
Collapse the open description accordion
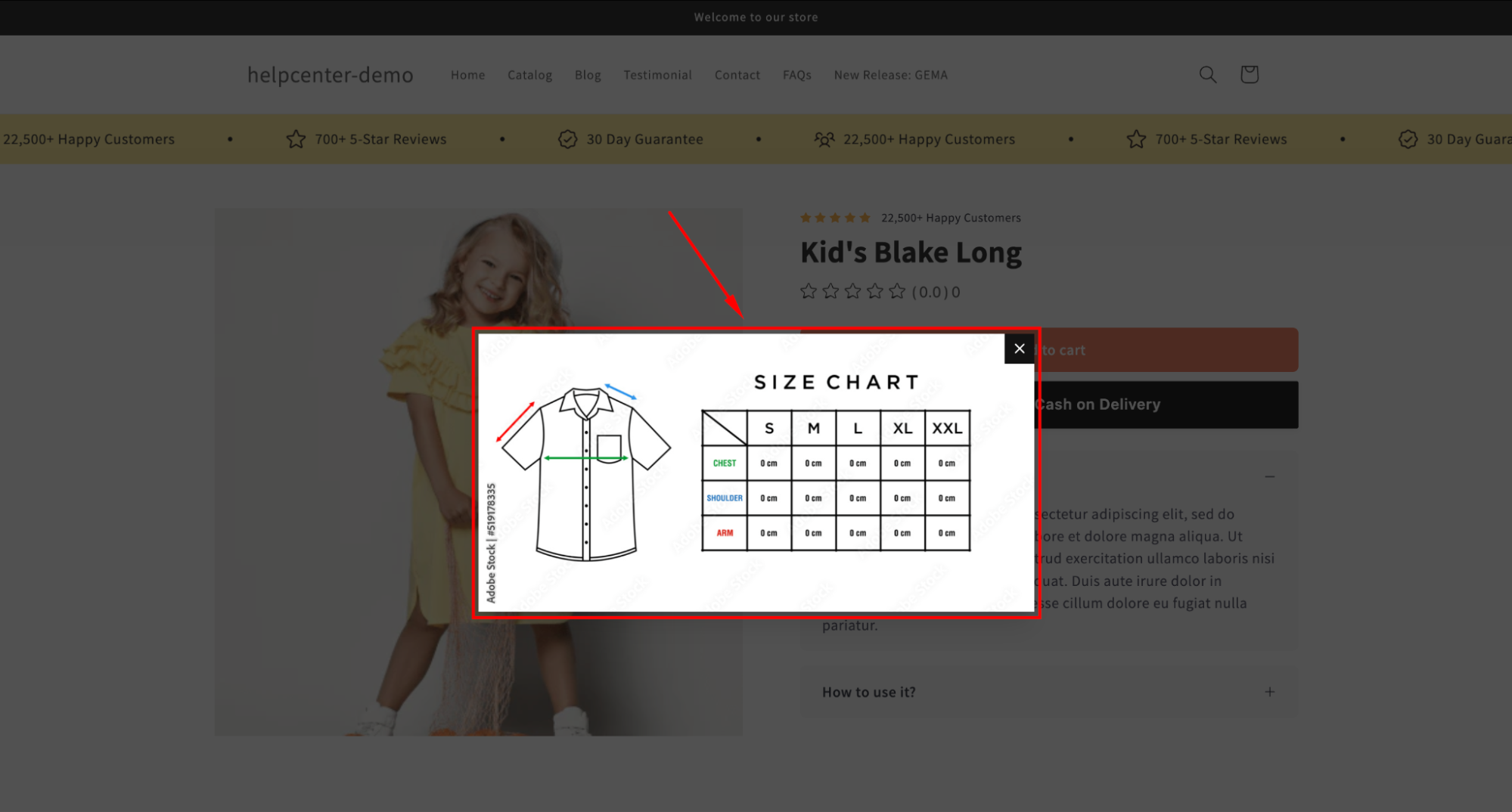pos(1270,476)
